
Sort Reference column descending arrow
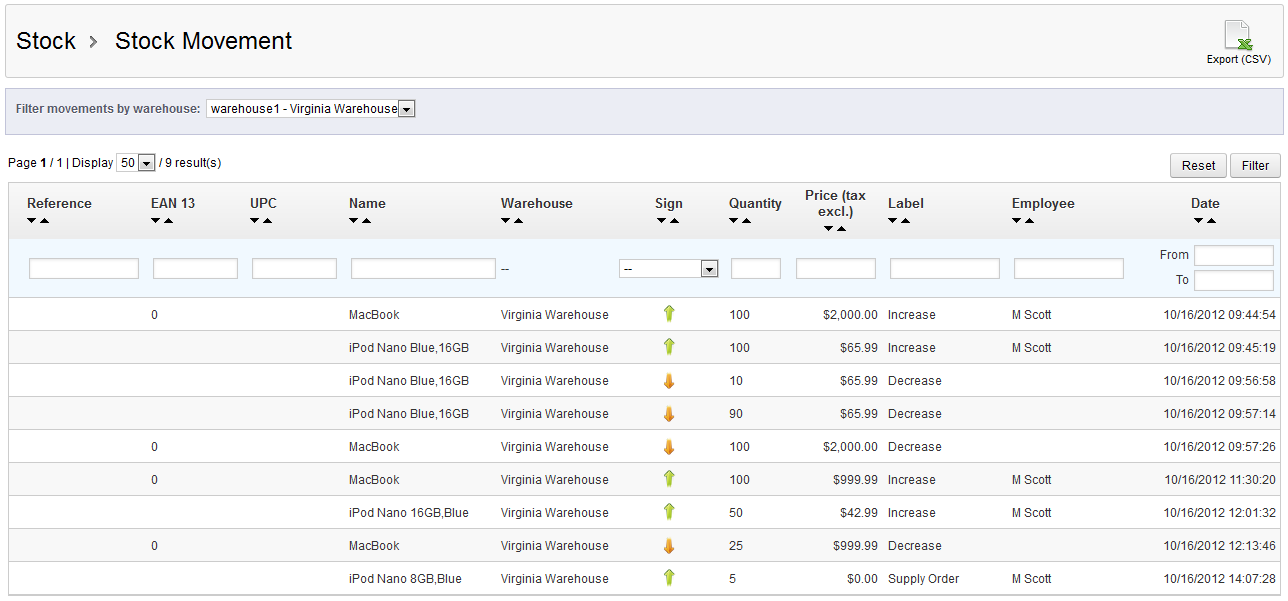point(32,221)
